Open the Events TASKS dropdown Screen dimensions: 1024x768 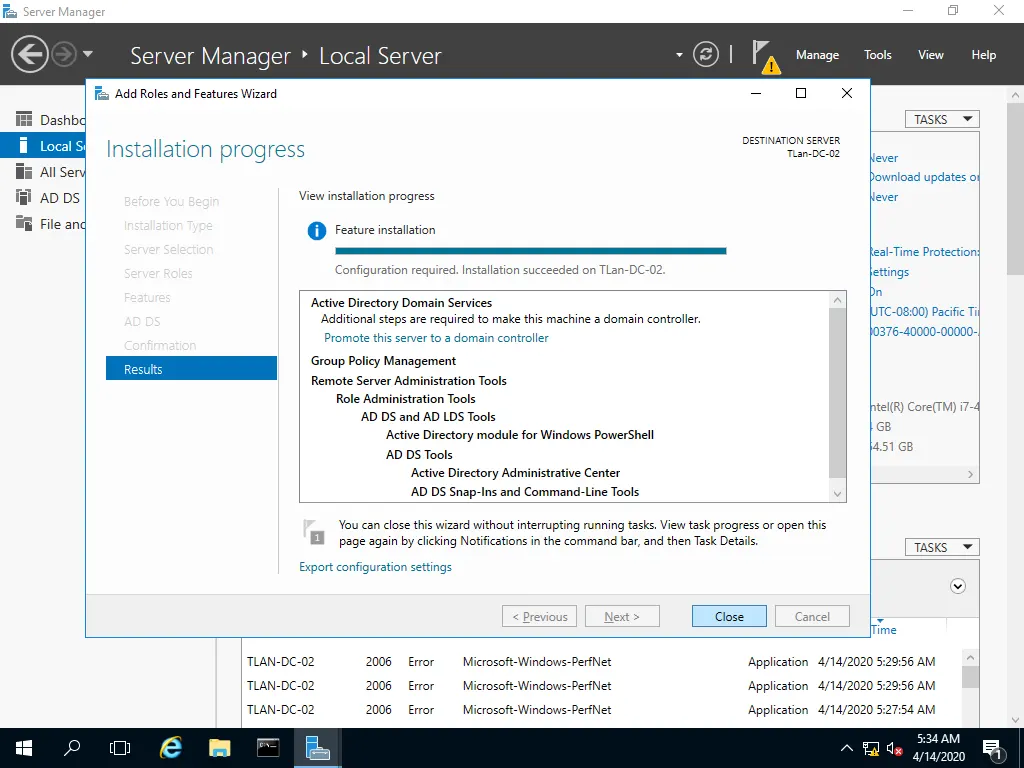(x=942, y=547)
